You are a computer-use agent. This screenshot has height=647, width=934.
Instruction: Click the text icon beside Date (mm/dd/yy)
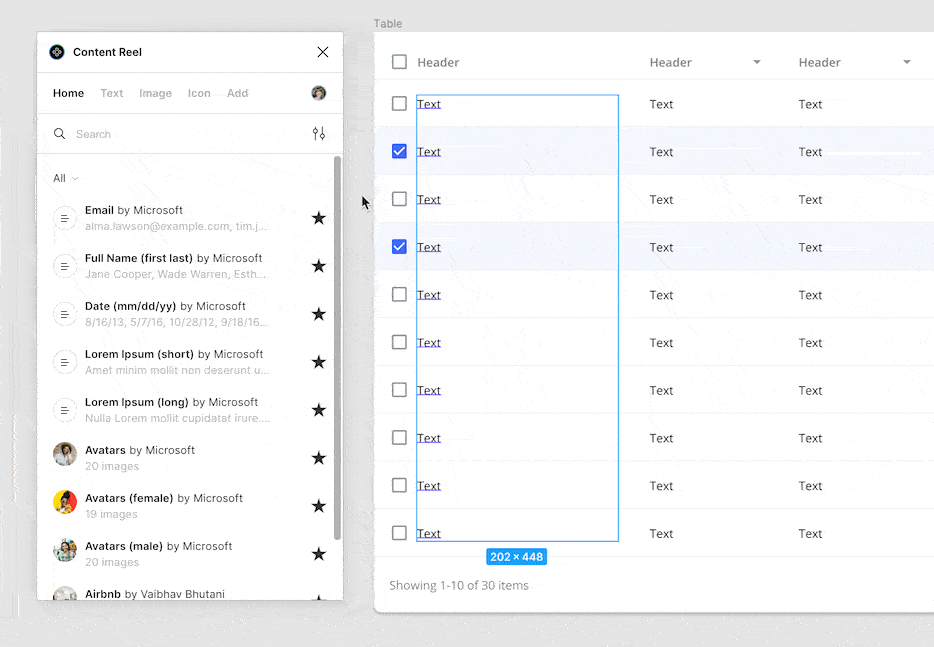pyautogui.click(x=65, y=314)
